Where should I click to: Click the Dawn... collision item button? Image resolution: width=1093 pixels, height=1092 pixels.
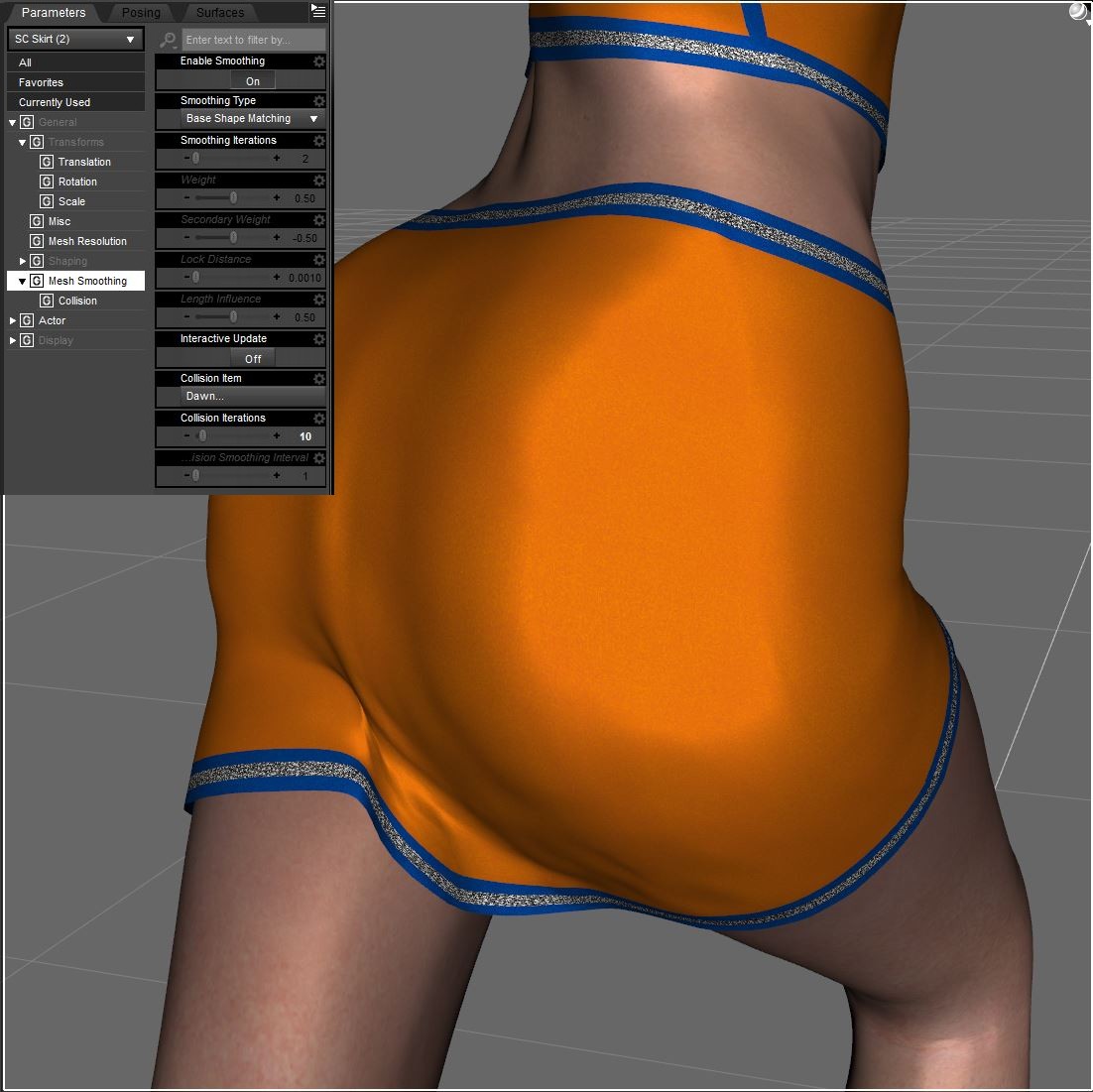click(x=241, y=397)
